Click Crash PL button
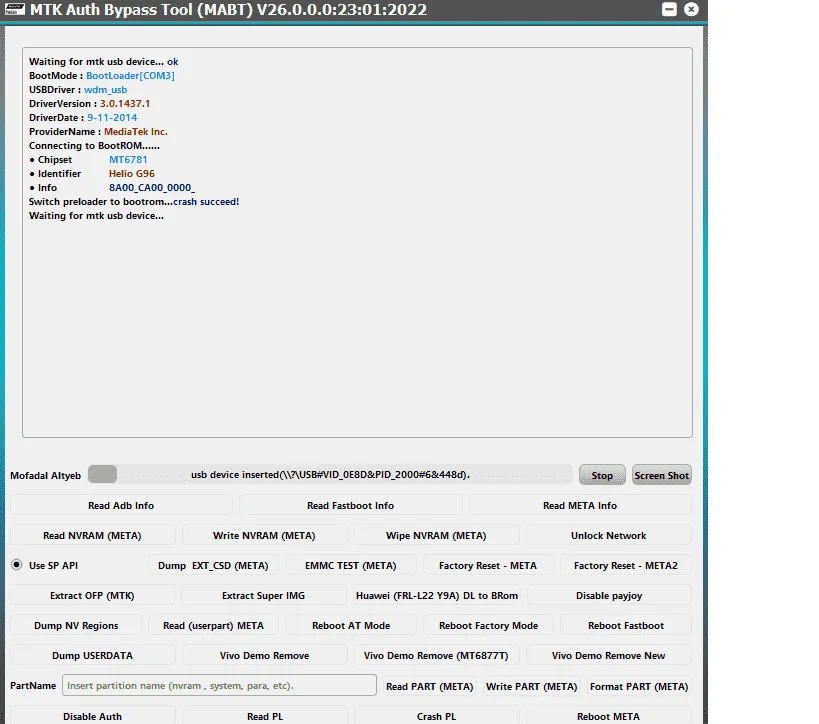Image resolution: width=819 pixels, height=724 pixels. pos(436,716)
